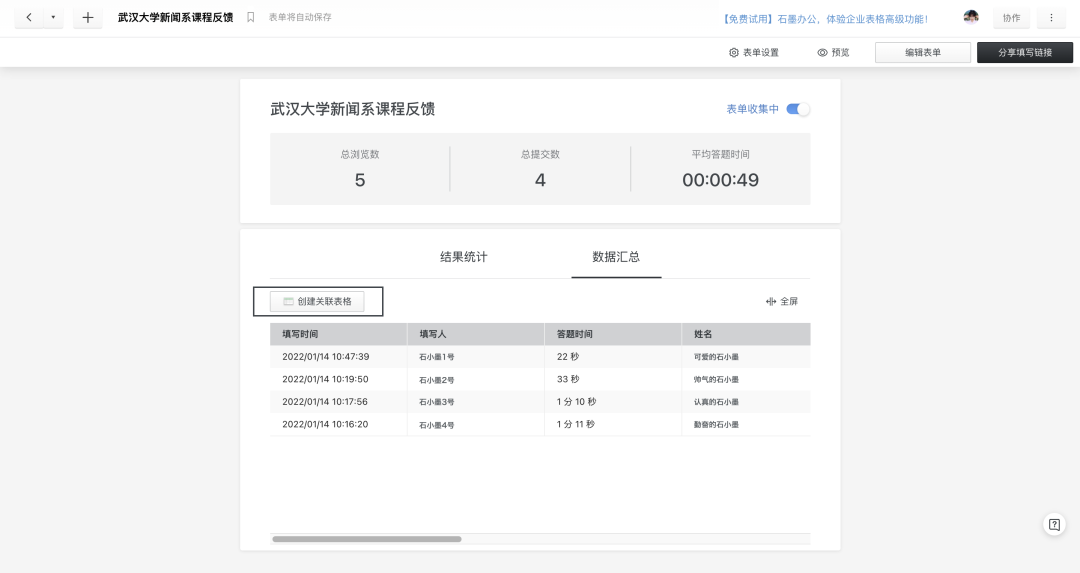
Task: Open the dropdown arrow next to back button
Action: pos(53,18)
